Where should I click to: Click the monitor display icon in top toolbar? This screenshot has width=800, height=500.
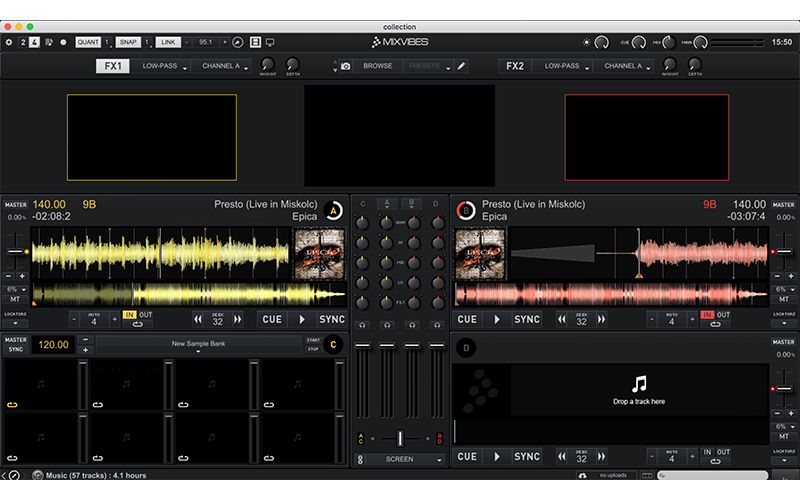pos(269,42)
